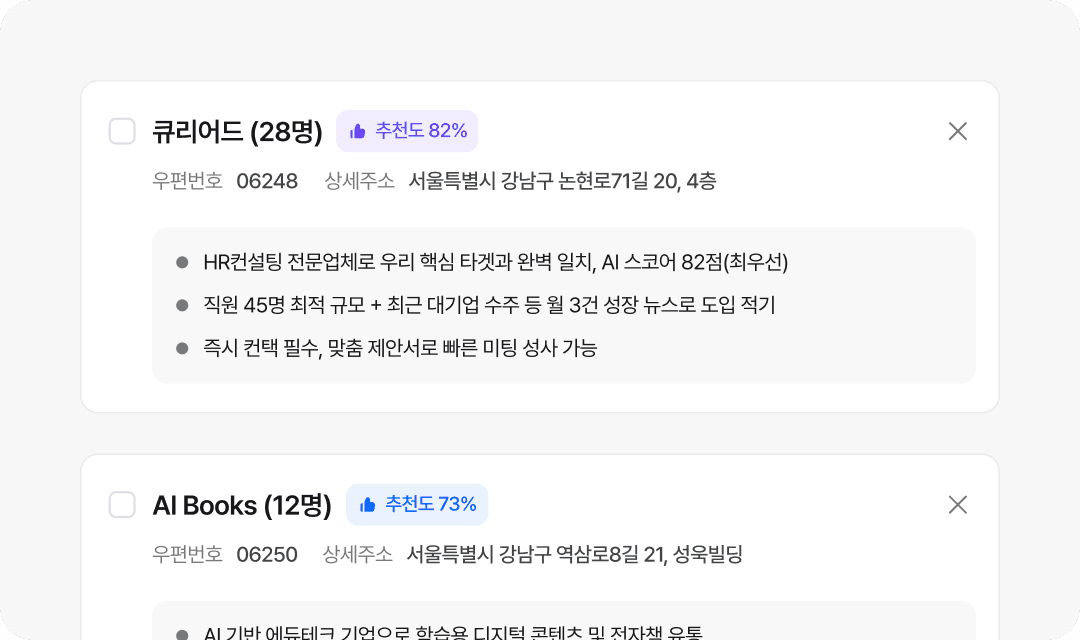The width and height of the screenshot is (1080, 640).
Task: Open the 큐리어드 (28명) company title
Action: [237, 131]
